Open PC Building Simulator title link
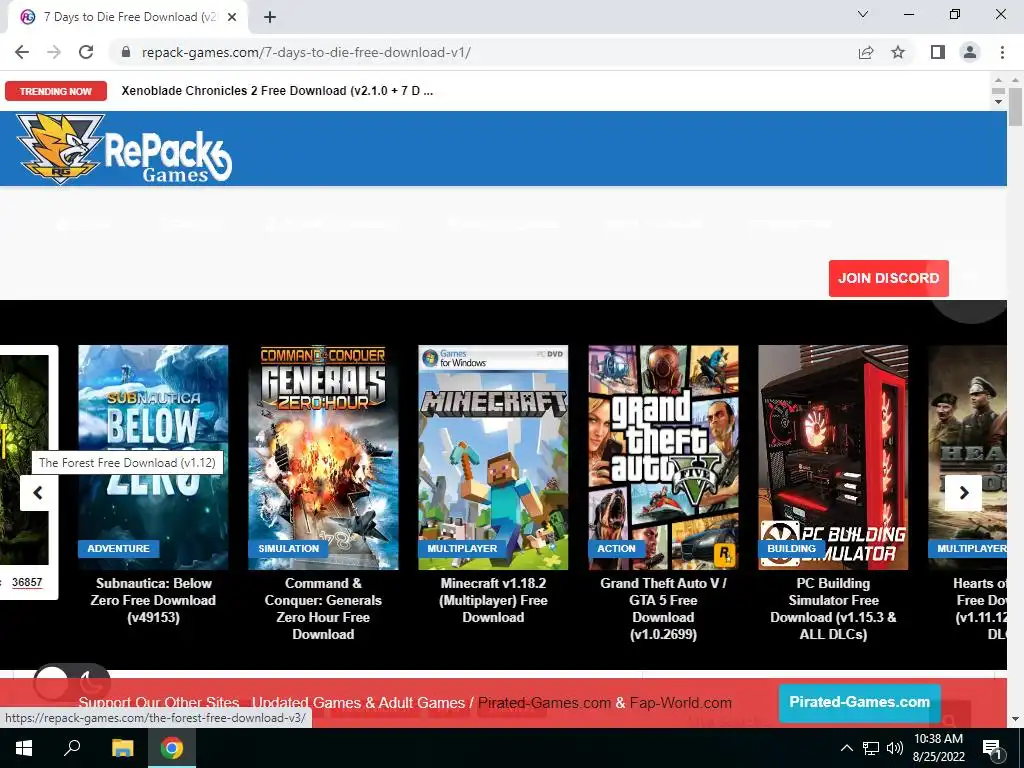The image size is (1024, 768). tap(833, 609)
